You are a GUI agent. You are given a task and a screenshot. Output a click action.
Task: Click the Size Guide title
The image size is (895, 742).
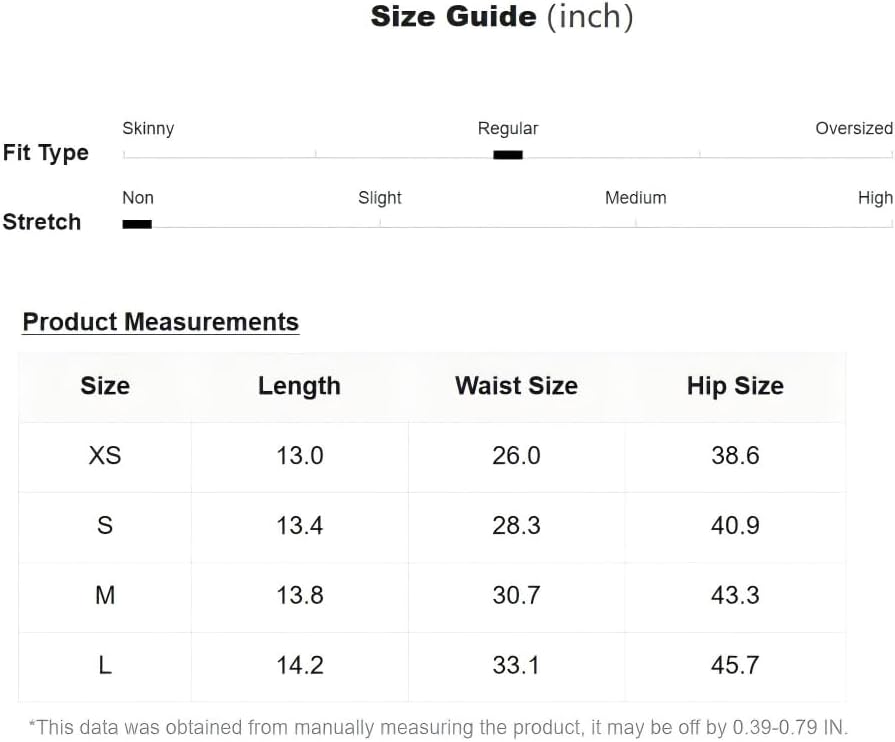point(502,17)
